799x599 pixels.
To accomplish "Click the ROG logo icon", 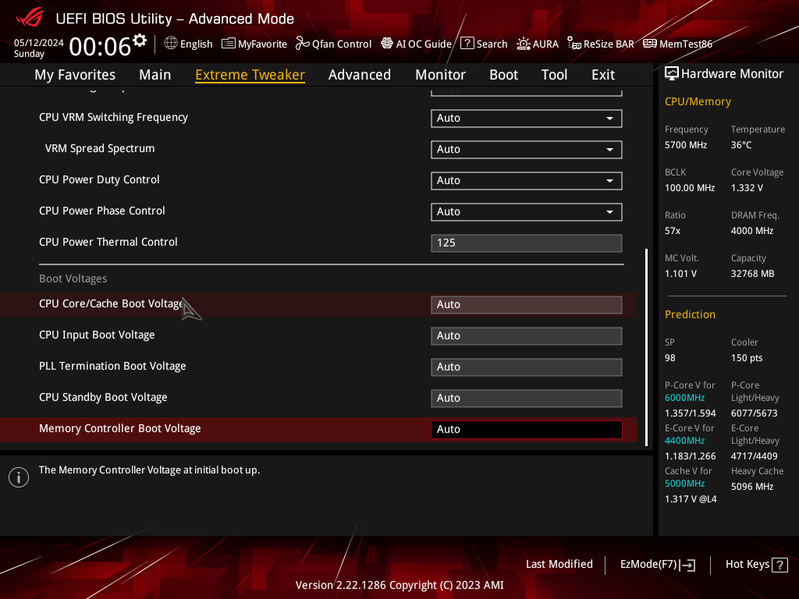I will pos(30,18).
